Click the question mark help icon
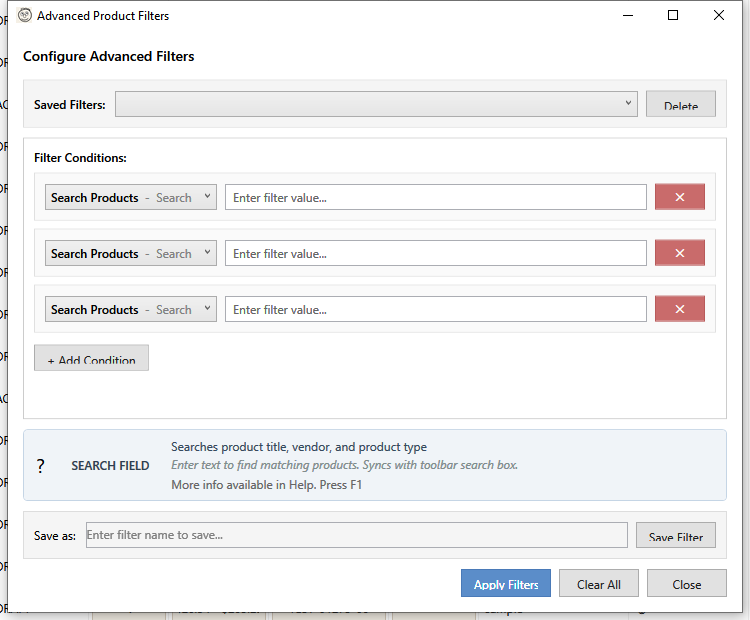 (41, 465)
